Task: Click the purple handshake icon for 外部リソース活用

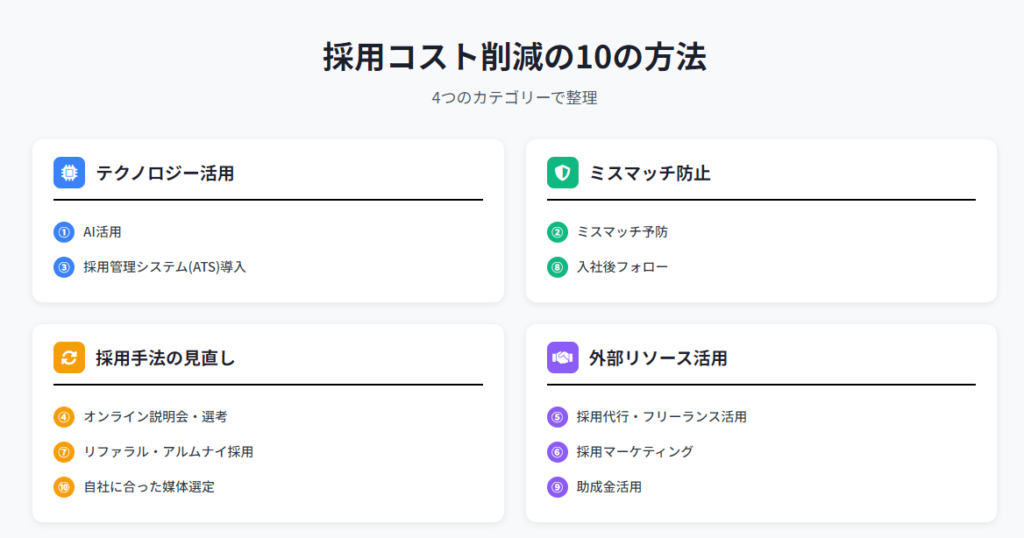Action: 563,357
